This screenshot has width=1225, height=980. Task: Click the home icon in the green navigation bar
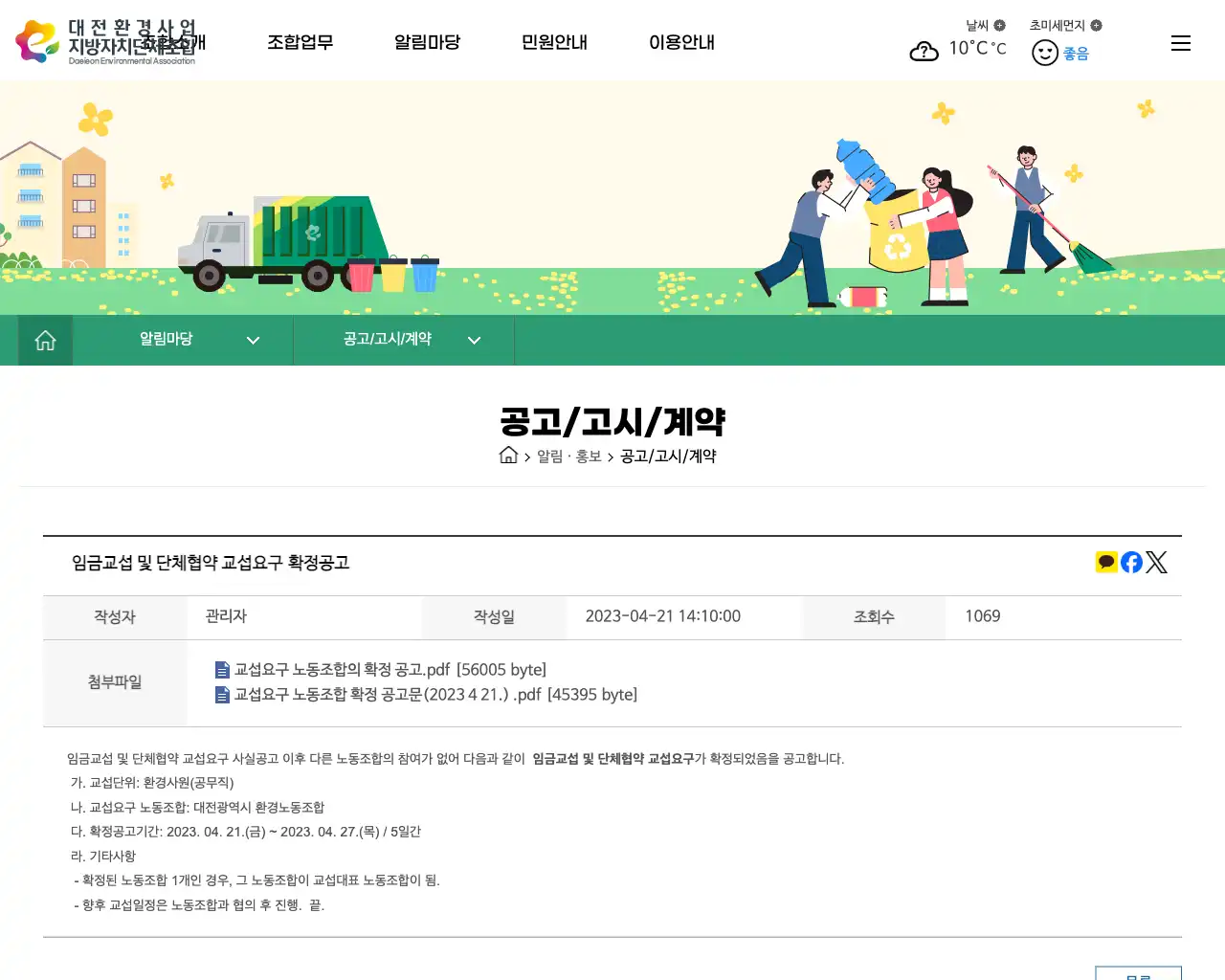point(44,340)
